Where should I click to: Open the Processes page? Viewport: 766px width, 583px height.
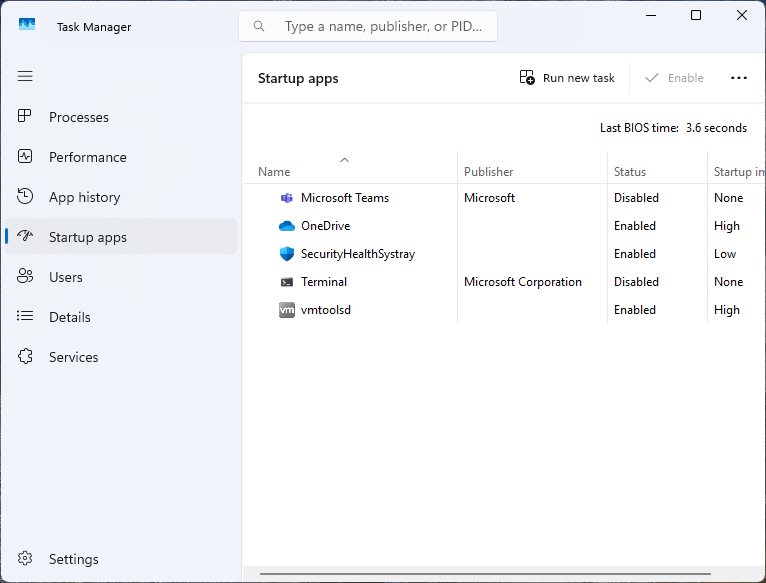(x=121, y=117)
